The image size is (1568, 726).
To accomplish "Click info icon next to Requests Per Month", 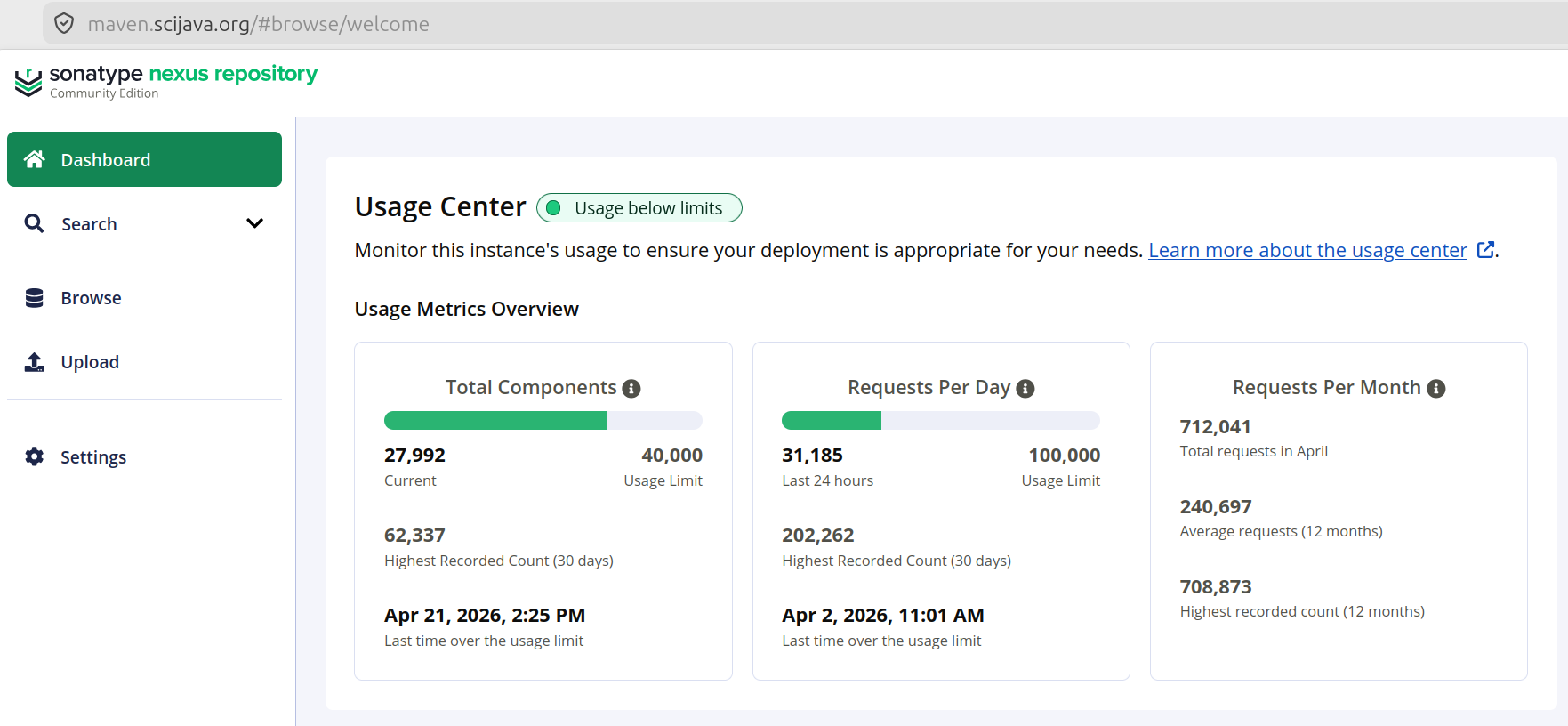I will coord(1435,389).
